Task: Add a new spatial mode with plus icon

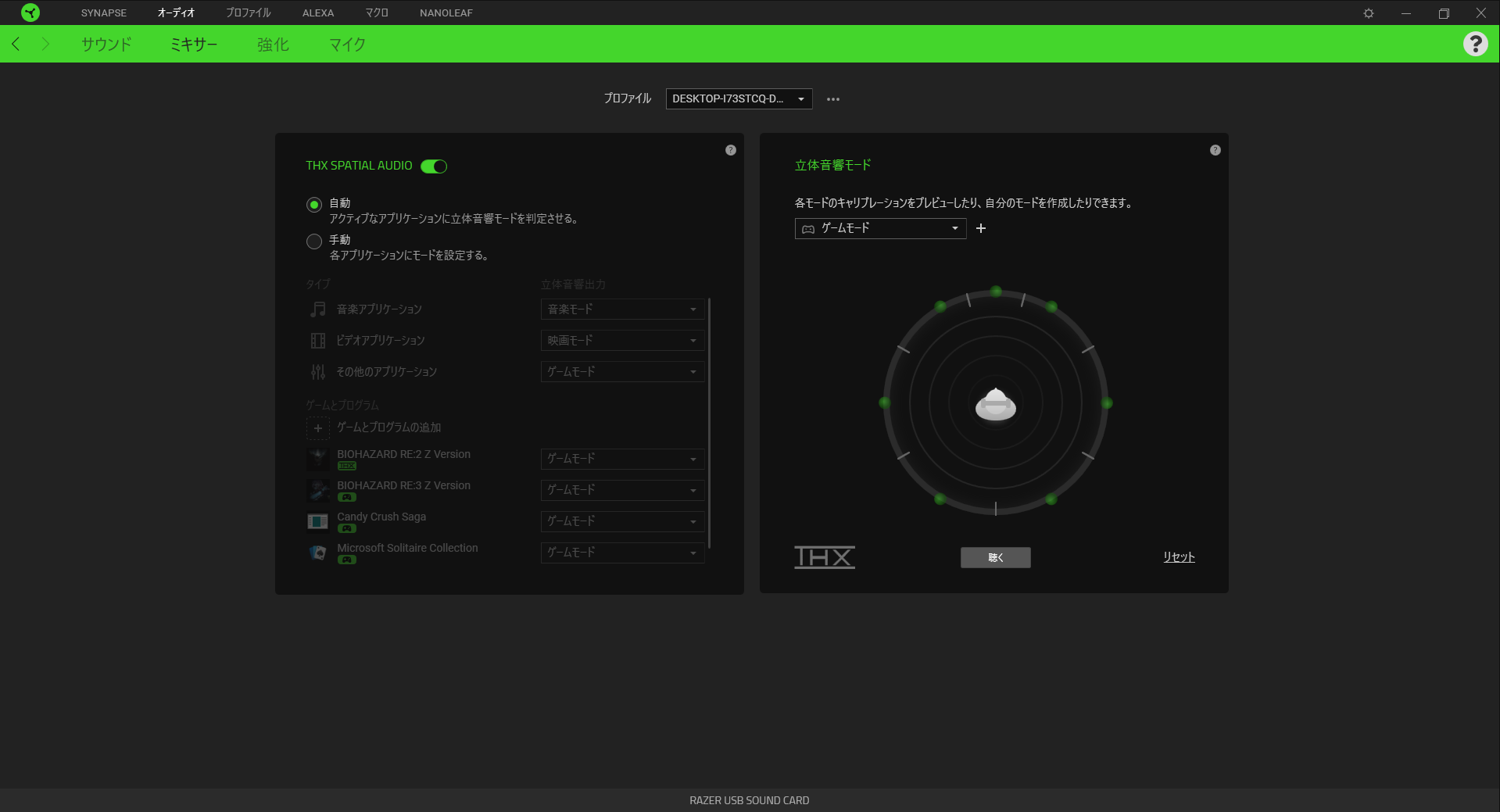Action: pos(981,228)
